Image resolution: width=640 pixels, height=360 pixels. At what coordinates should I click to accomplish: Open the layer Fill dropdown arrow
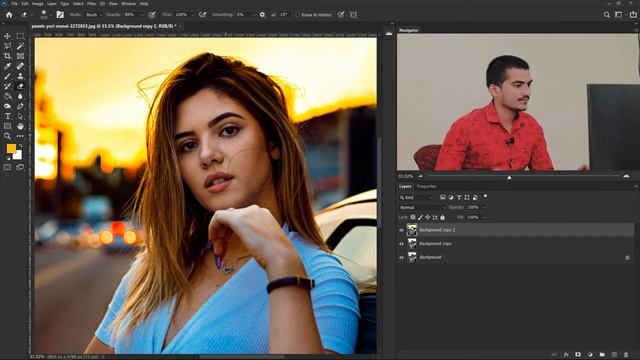484,217
